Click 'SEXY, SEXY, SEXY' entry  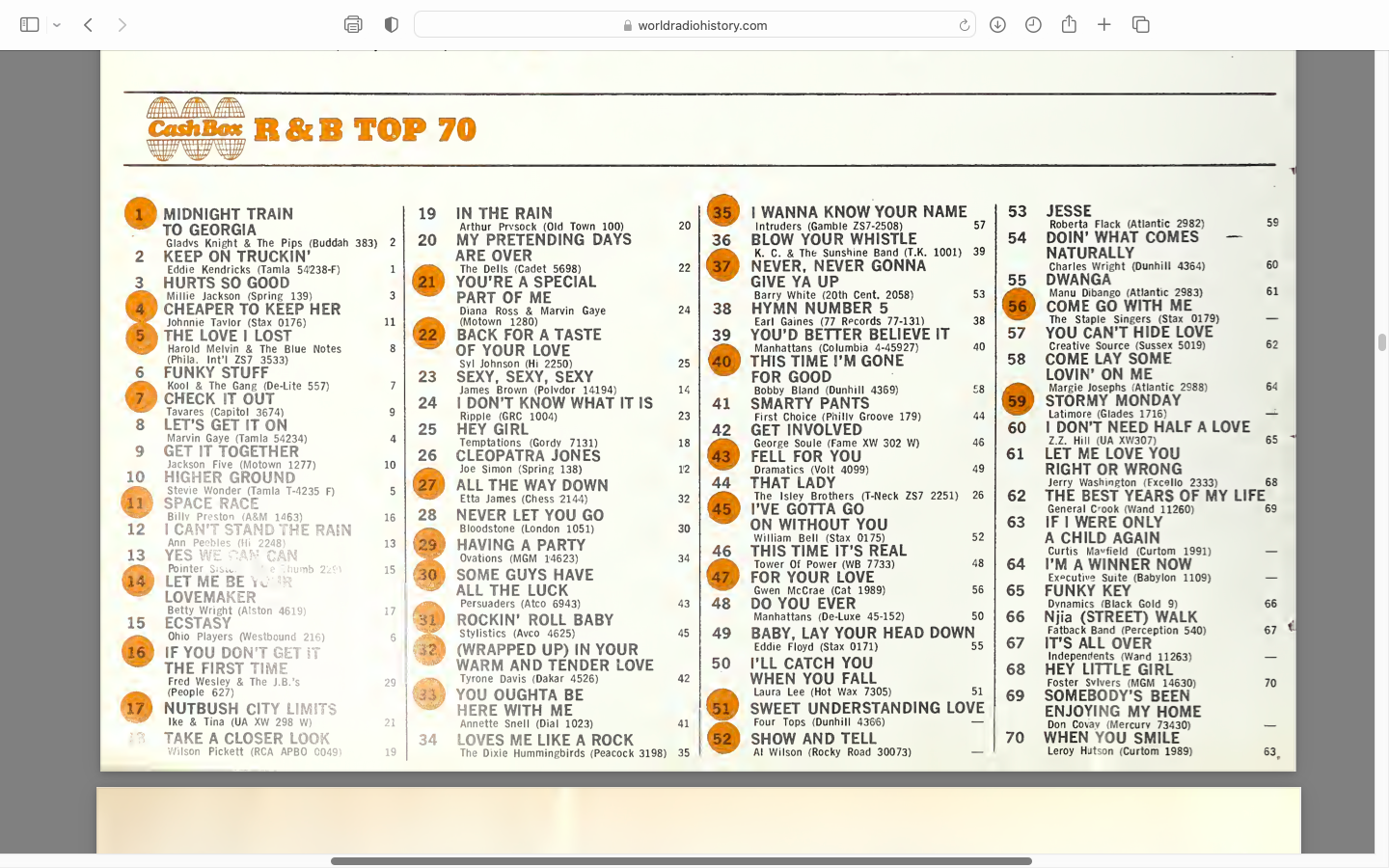pyautogui.click(x=525, y=377)
